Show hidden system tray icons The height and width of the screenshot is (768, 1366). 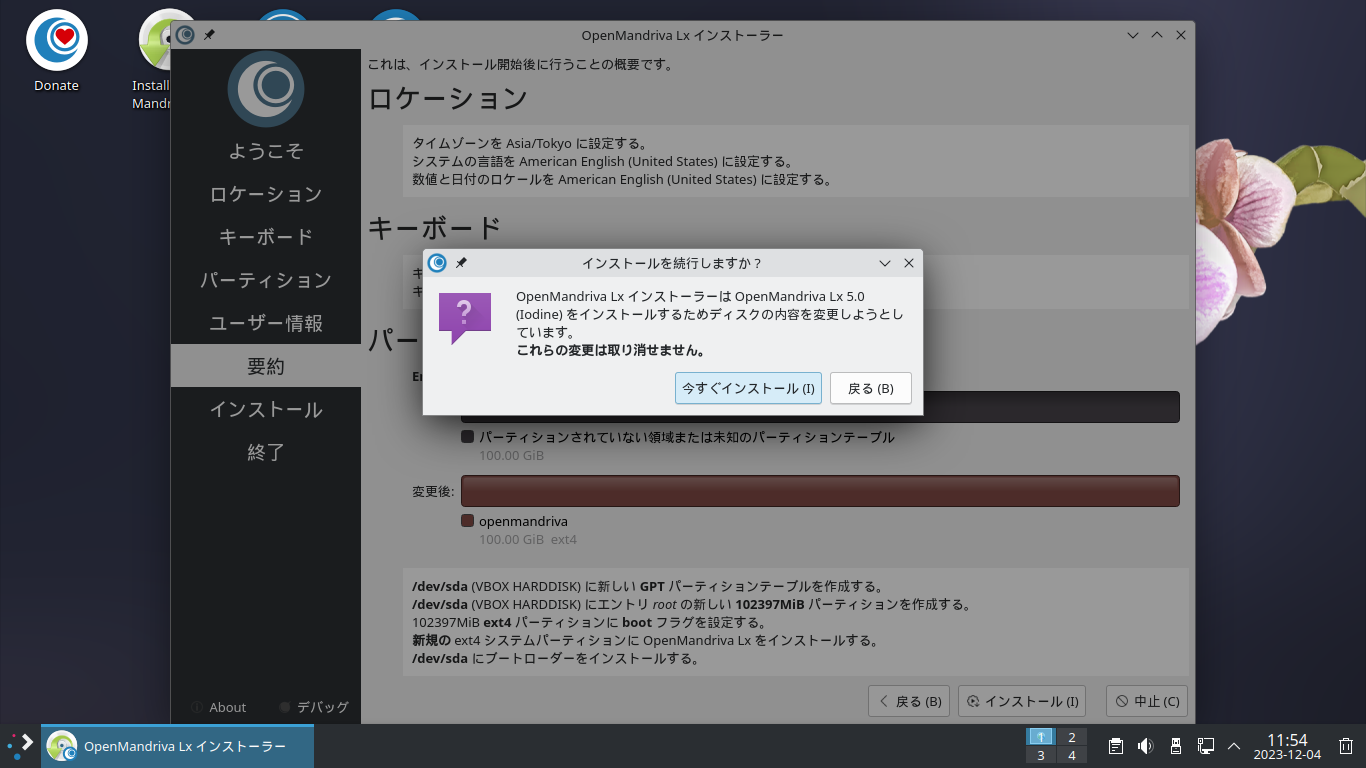tap(1234, 746)
